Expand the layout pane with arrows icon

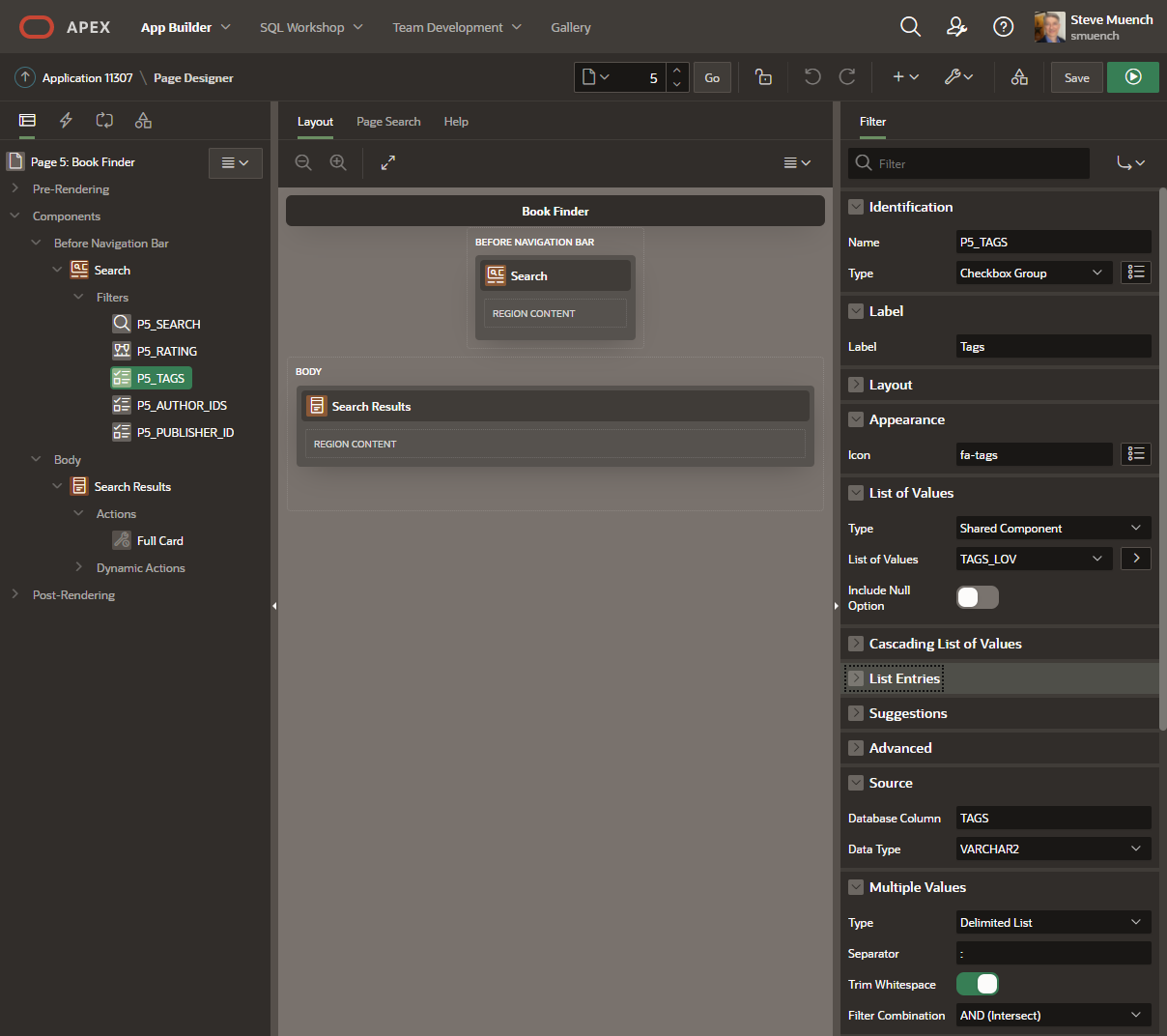388,163
